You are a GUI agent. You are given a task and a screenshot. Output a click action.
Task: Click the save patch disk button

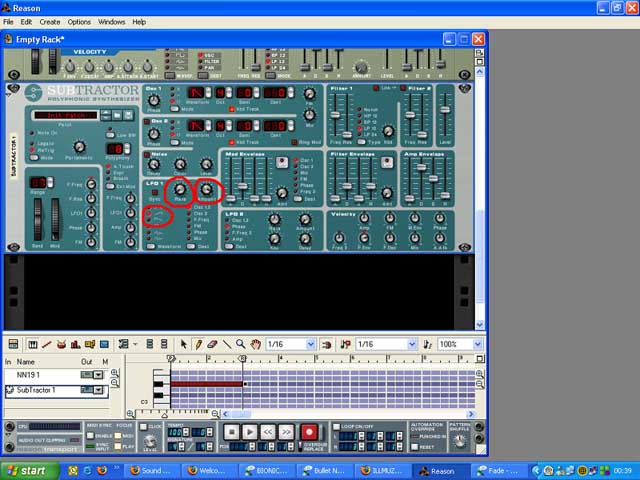(128, 116)
